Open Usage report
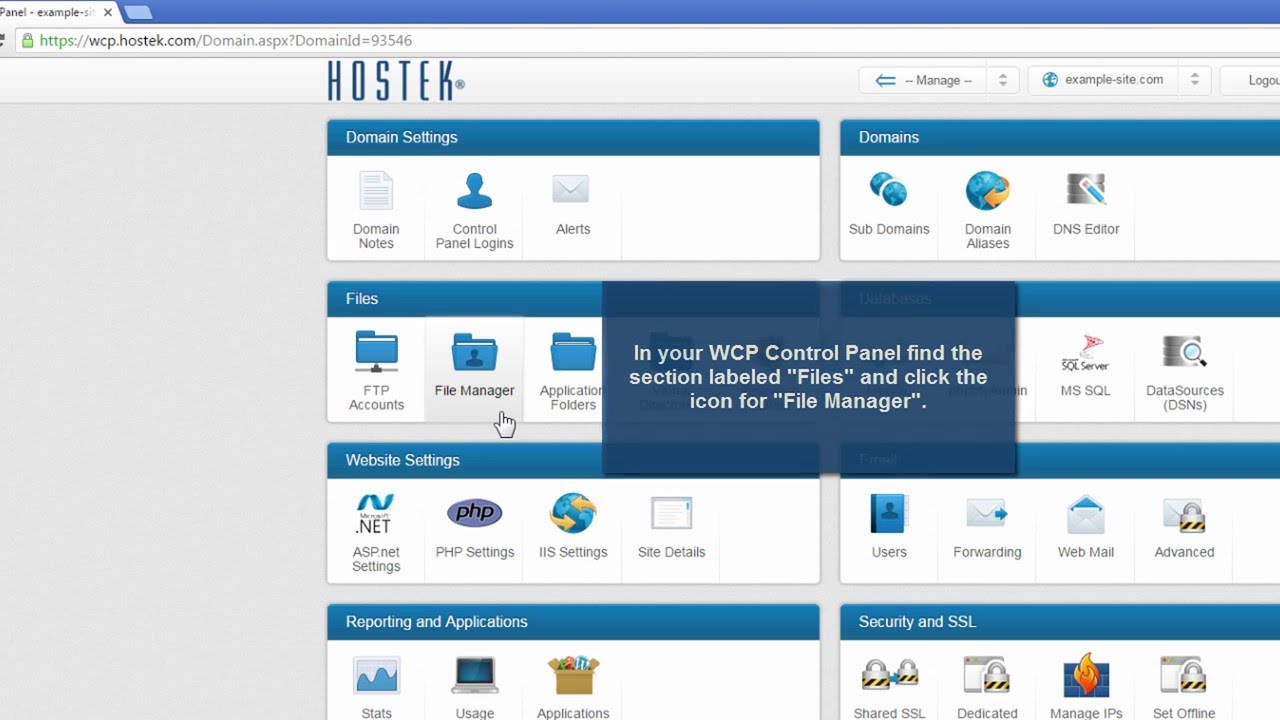The height and width of the screenshot is (720, 1280). (474, 688)
